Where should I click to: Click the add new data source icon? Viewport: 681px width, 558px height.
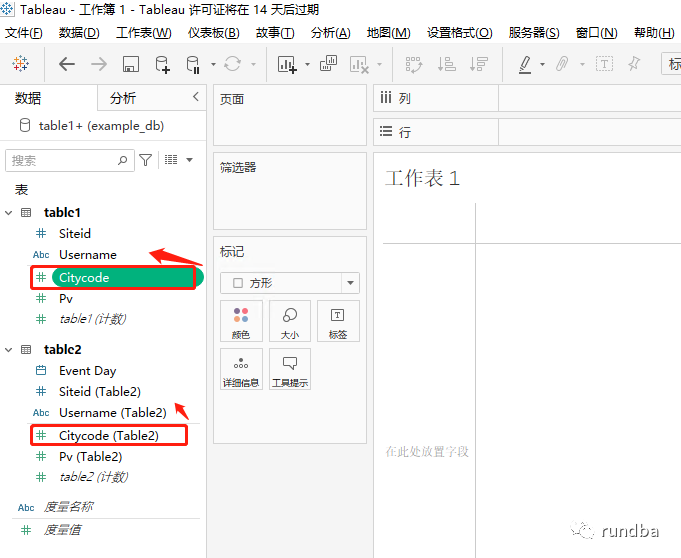[x=162, y=64]
